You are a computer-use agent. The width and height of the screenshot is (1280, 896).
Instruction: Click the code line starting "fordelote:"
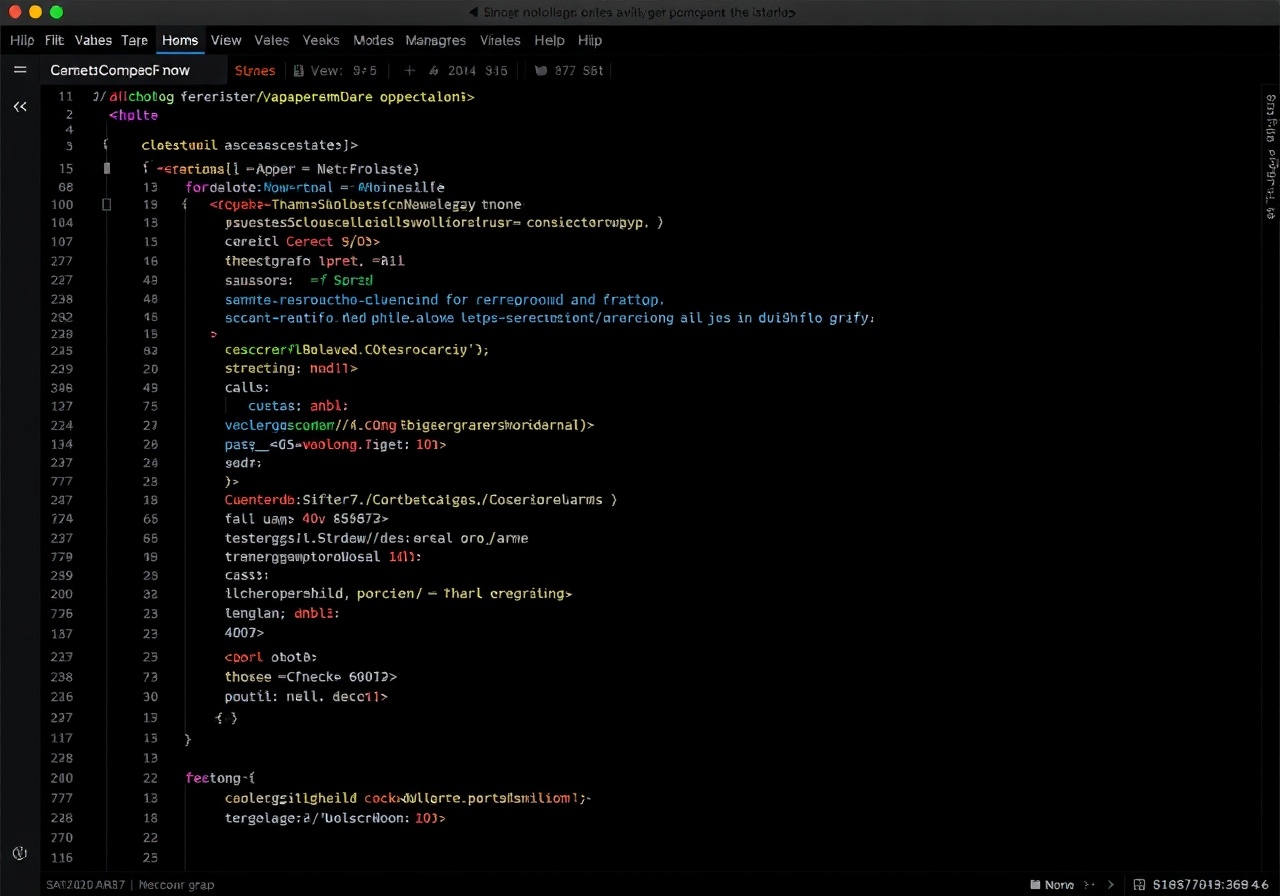[315, 187]
